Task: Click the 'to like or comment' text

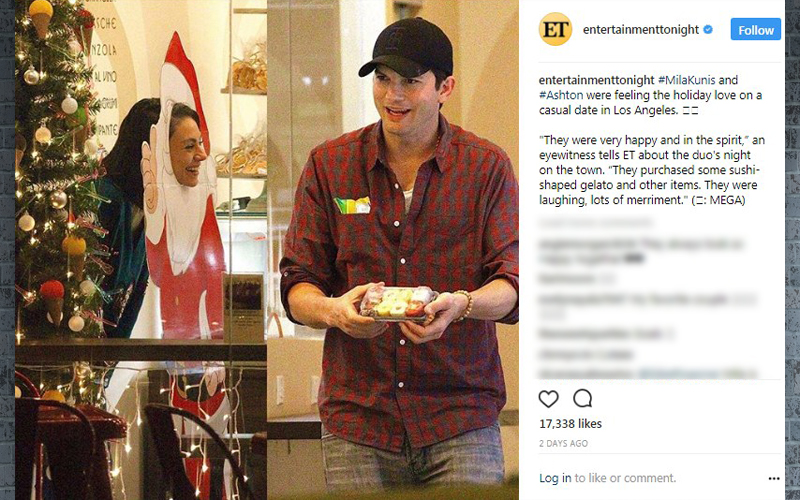Action: (625, 478)
